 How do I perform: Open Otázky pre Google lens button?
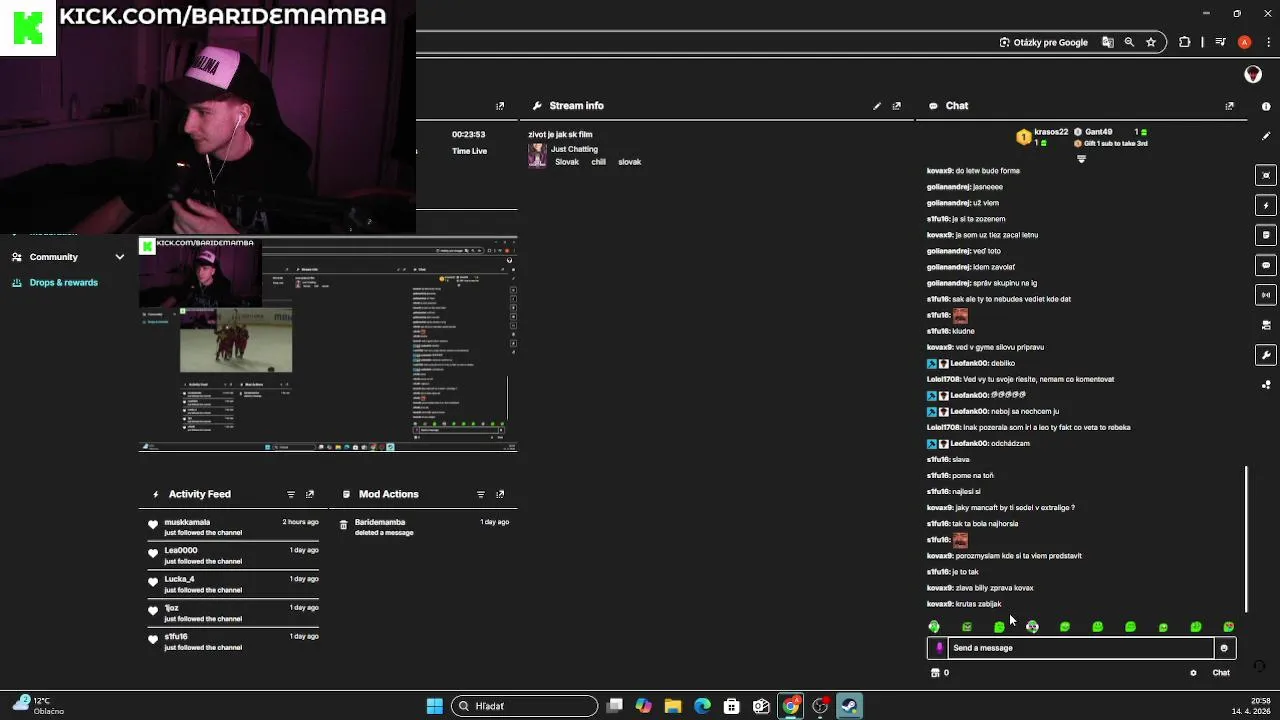[x=1043, y=42]
